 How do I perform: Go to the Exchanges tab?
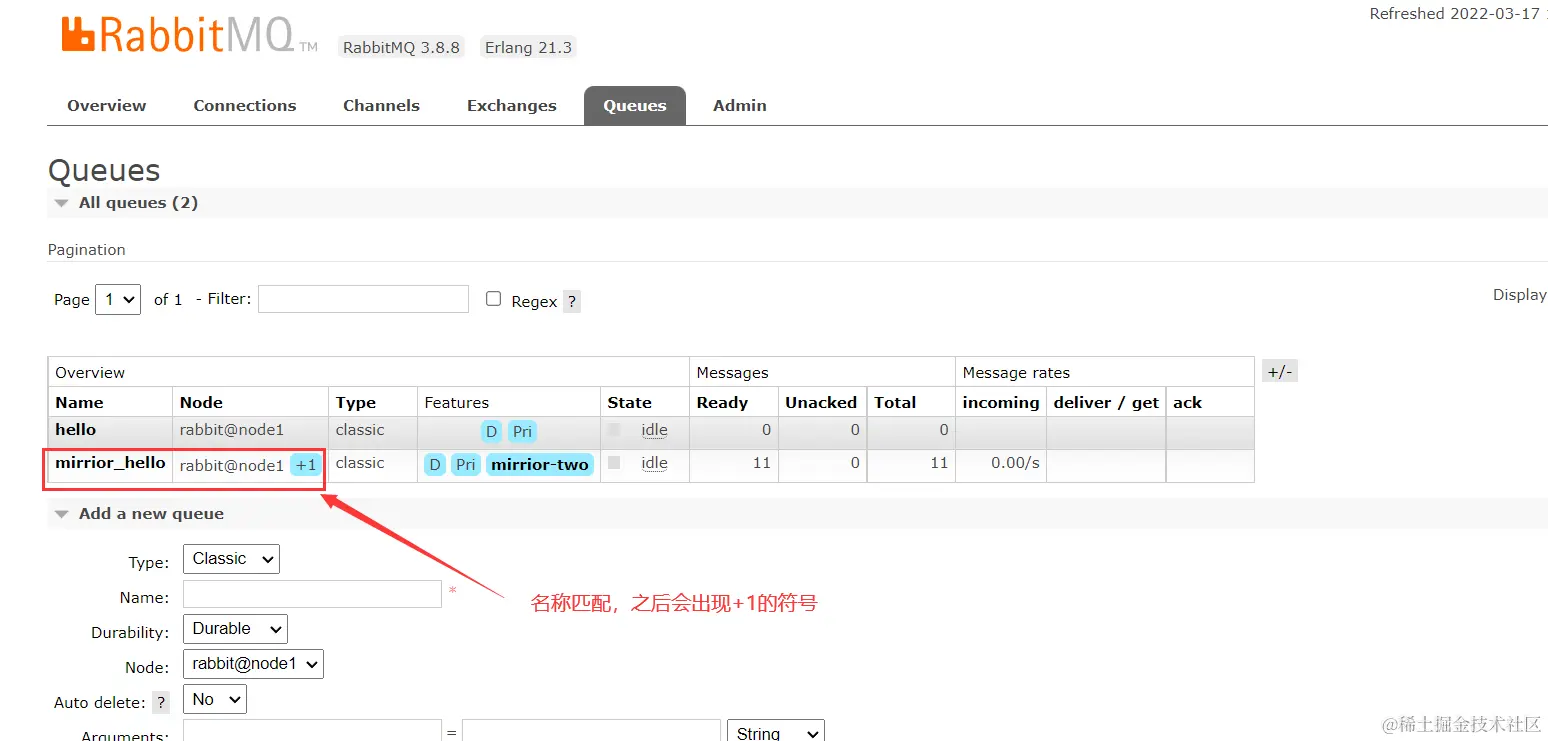pyautogui.click(x=512, y=105)
